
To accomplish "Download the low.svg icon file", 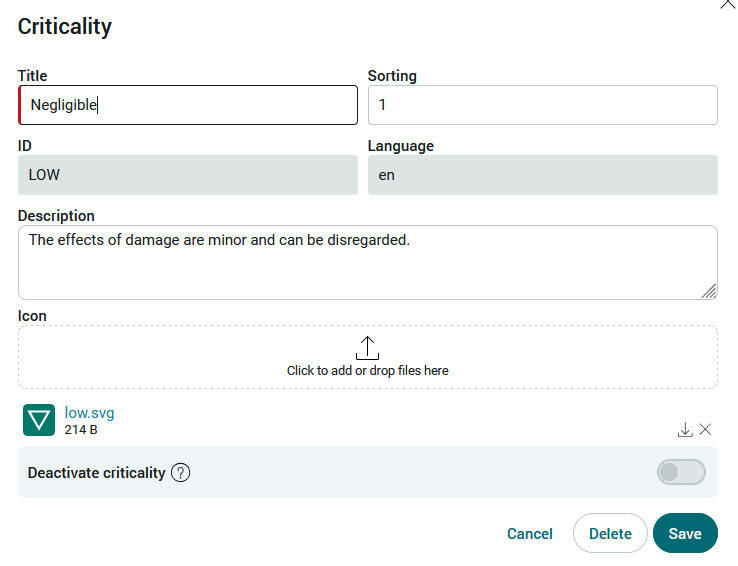I will (x=685, y=430).
